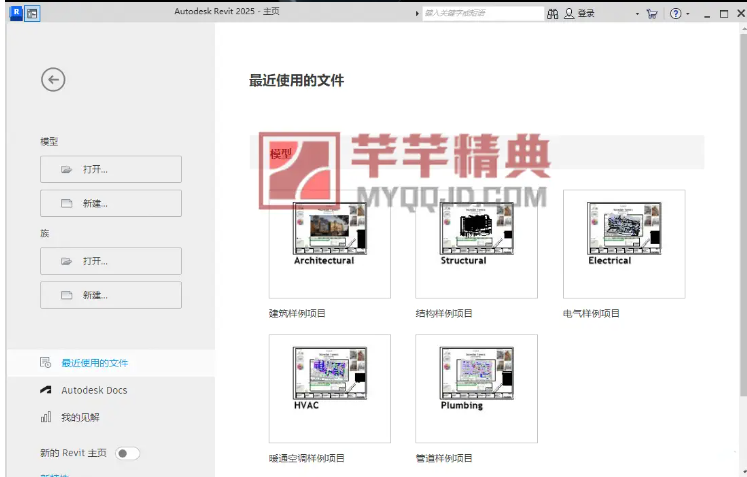Viewport: 747px width, 477px height.
Task: Expand the help dropdown arrow
Action: pyautogui.click(x=687, y=14)
